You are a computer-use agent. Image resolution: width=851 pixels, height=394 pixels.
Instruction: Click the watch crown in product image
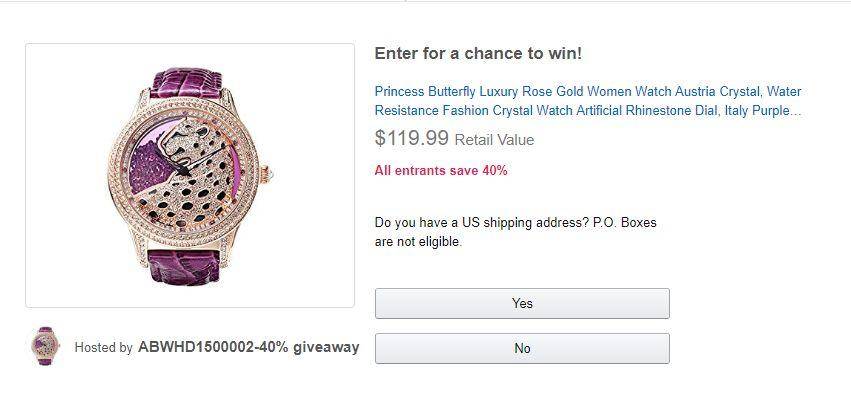coord(266,175)
